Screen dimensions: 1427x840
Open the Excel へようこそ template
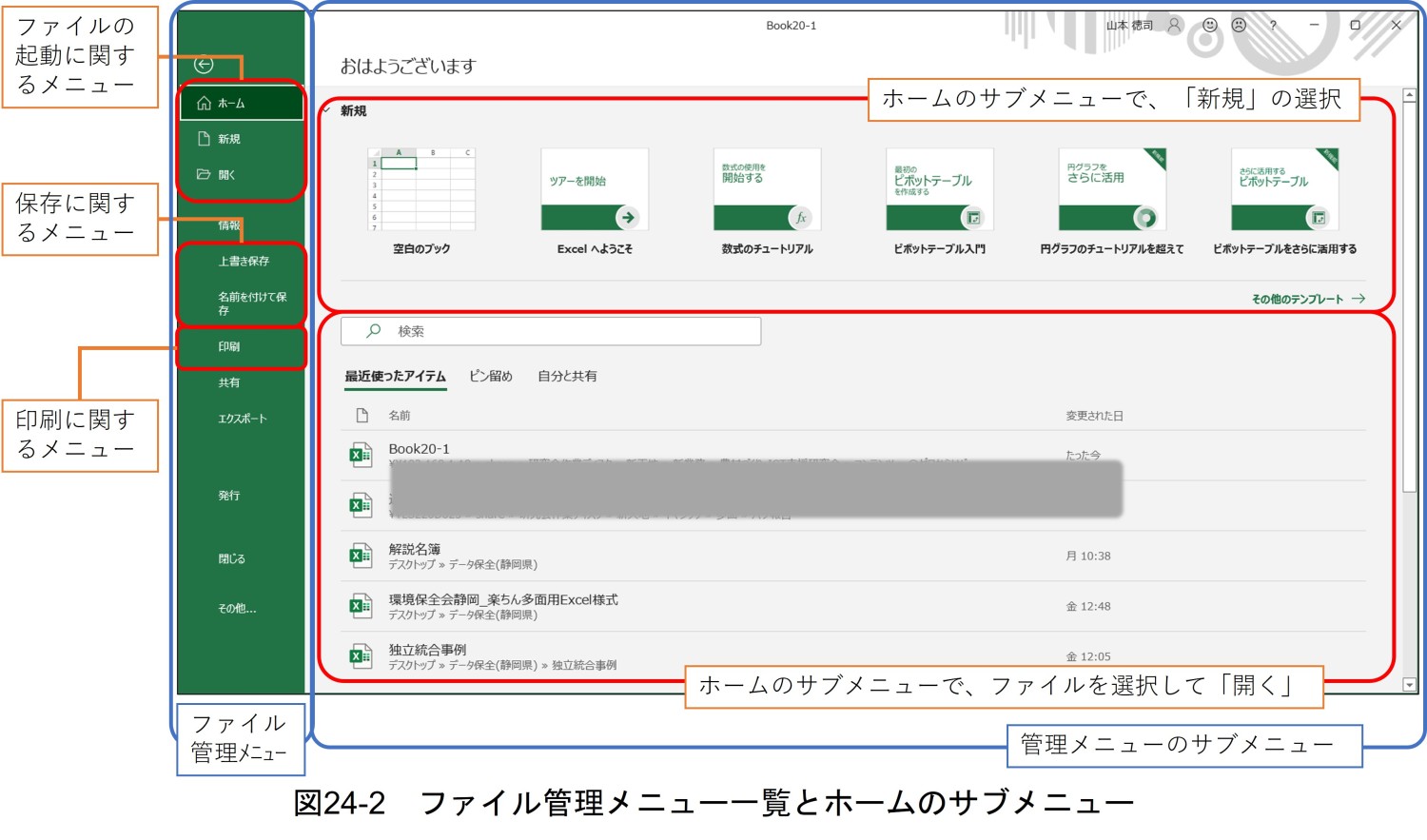point(595,189)
